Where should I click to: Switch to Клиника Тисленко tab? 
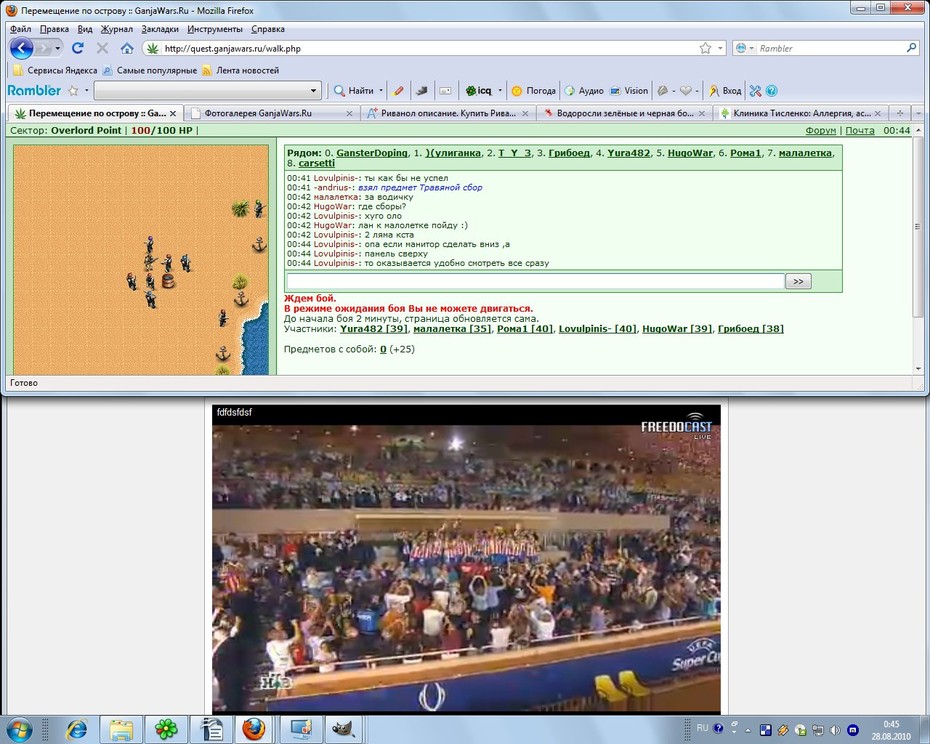click(801, 113)
